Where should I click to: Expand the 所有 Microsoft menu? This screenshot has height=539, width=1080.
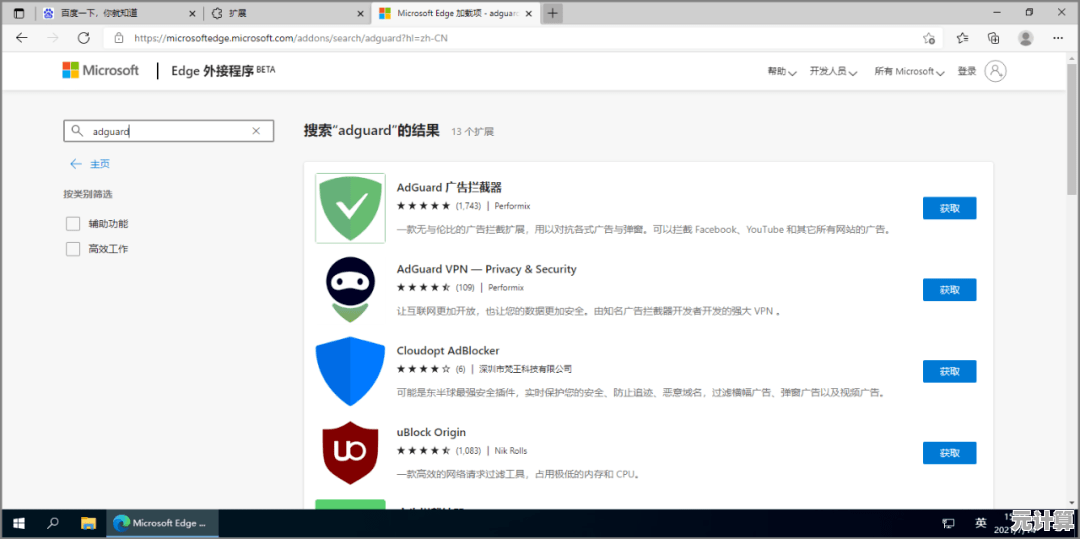[908, 72]
